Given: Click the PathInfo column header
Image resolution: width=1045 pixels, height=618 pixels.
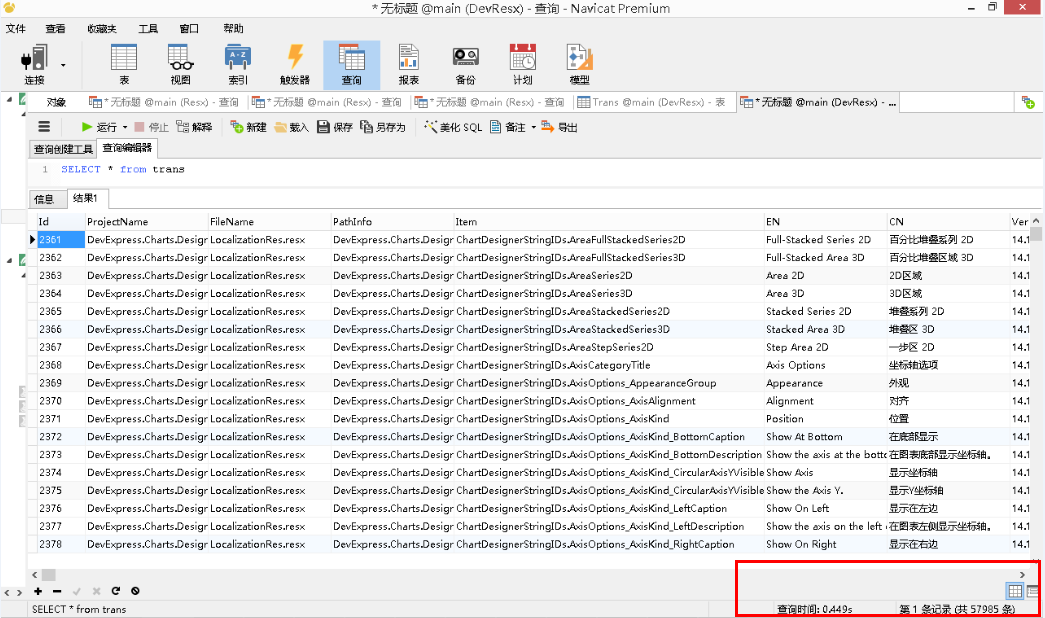Looking at the screenshot, I should [392, 221].
